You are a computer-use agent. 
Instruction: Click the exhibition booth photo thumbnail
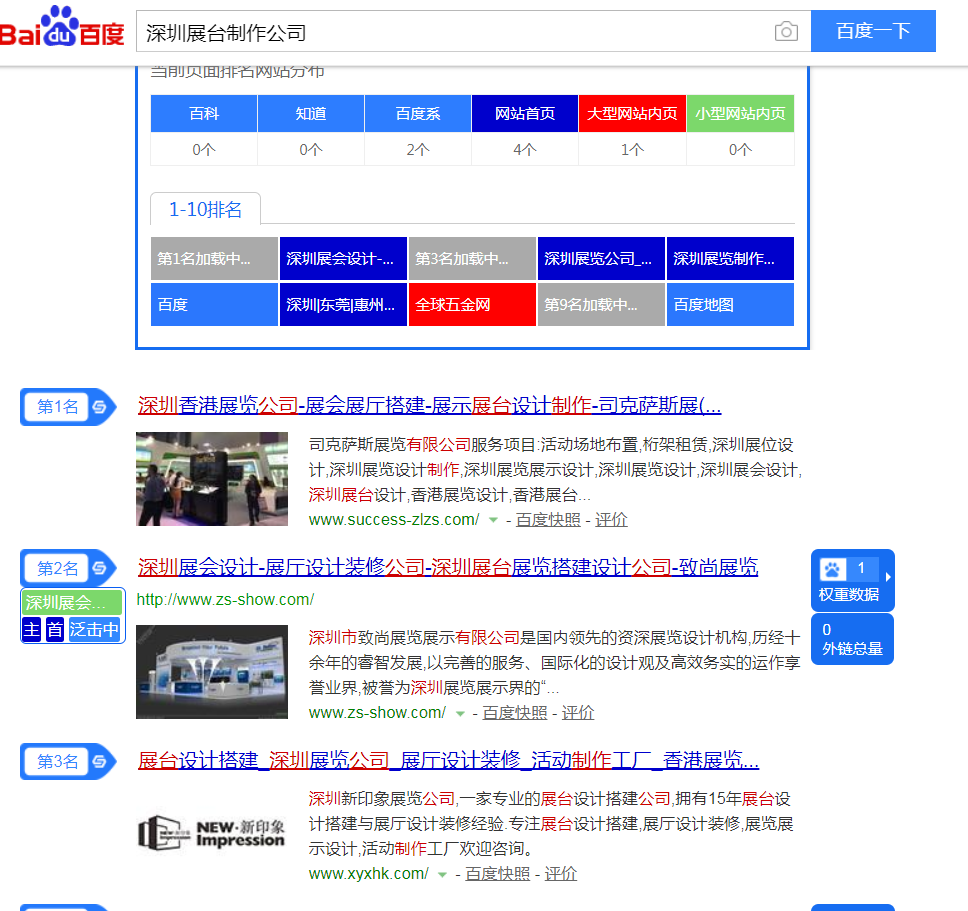coord(212,479)
